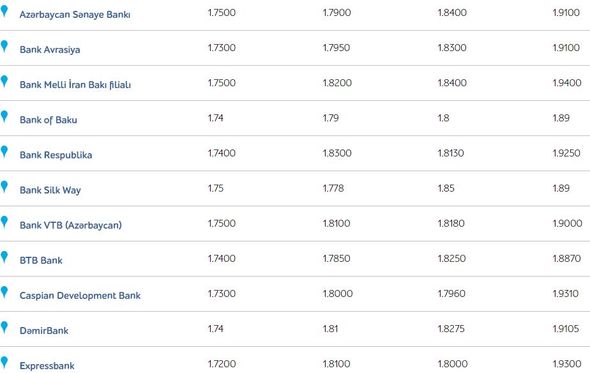Click map pin beside Expressbank
The height and width of the screenshot is (373, 590).
[4, 362]
